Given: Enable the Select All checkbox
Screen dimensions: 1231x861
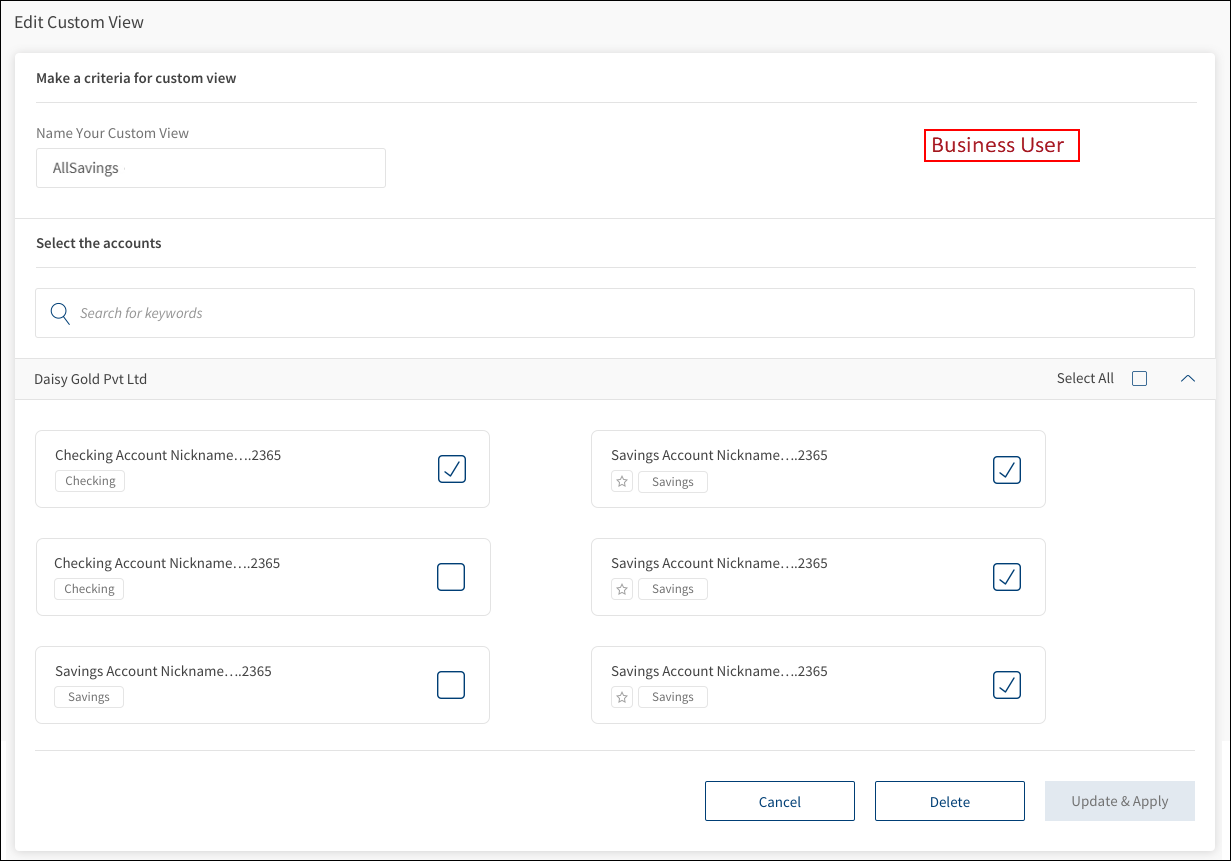Looking at the screenshot, I should [1139, 379].
